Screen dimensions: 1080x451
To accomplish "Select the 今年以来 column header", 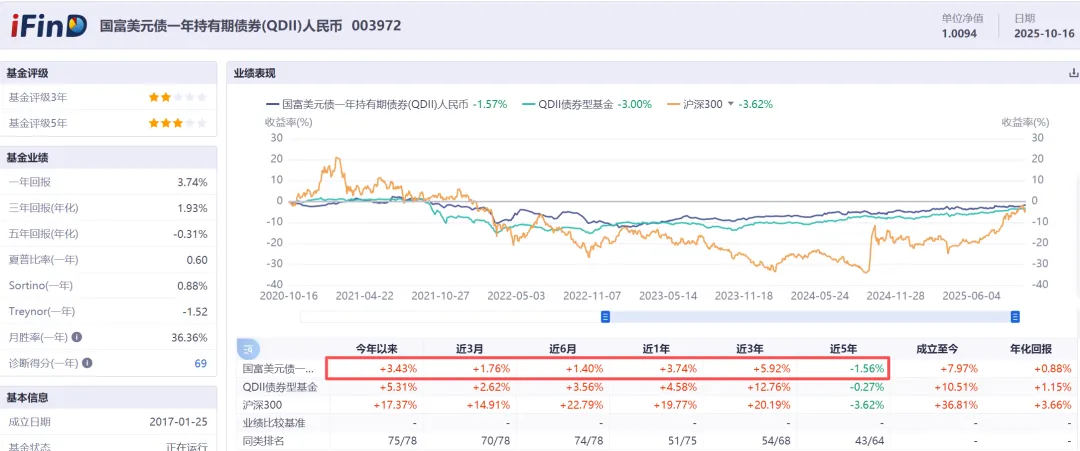I will (x=378, y=350).
